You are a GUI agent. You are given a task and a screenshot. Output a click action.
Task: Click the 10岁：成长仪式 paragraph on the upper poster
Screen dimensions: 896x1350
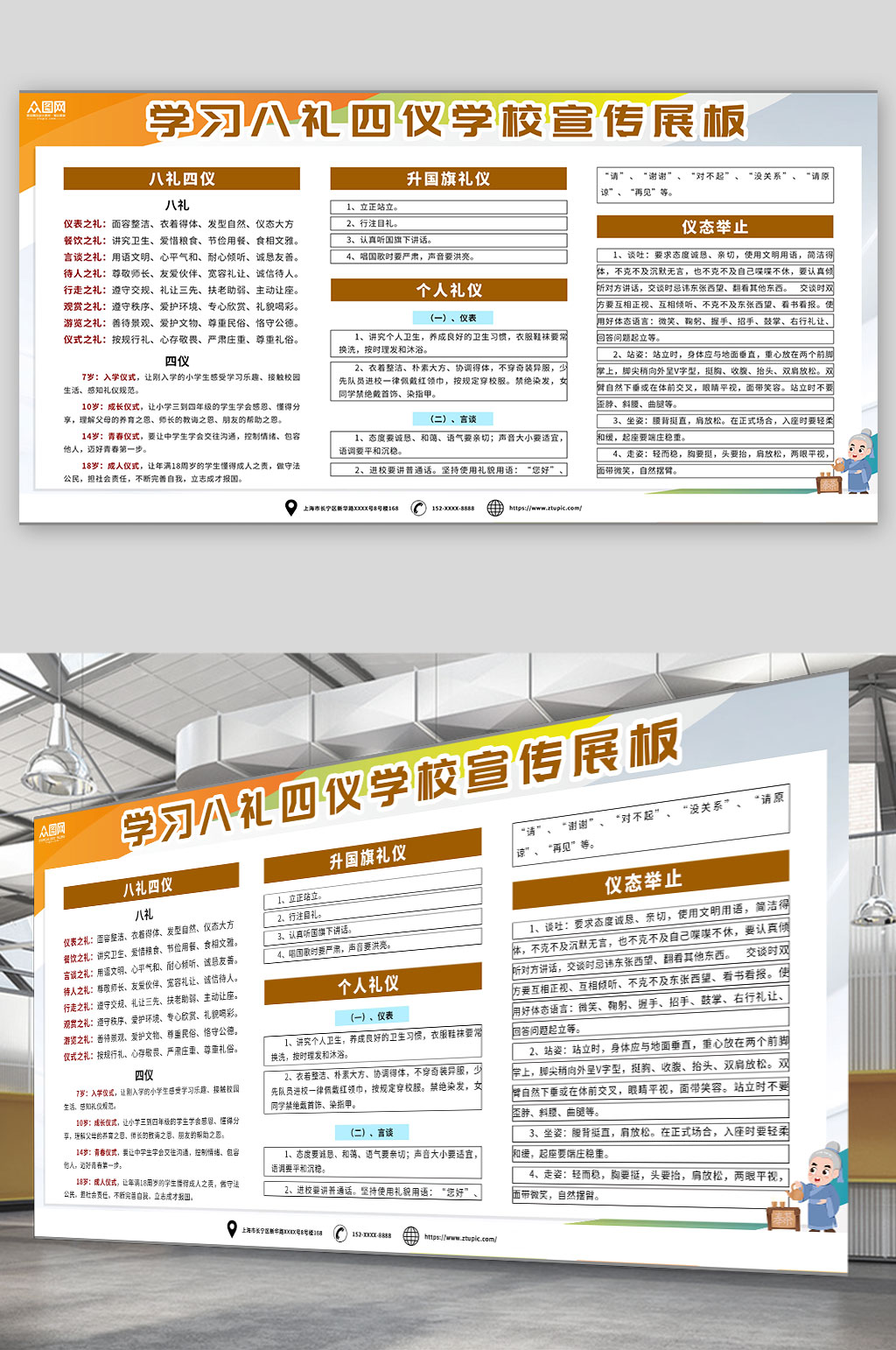pyautogui.click(x=181, y=413)
